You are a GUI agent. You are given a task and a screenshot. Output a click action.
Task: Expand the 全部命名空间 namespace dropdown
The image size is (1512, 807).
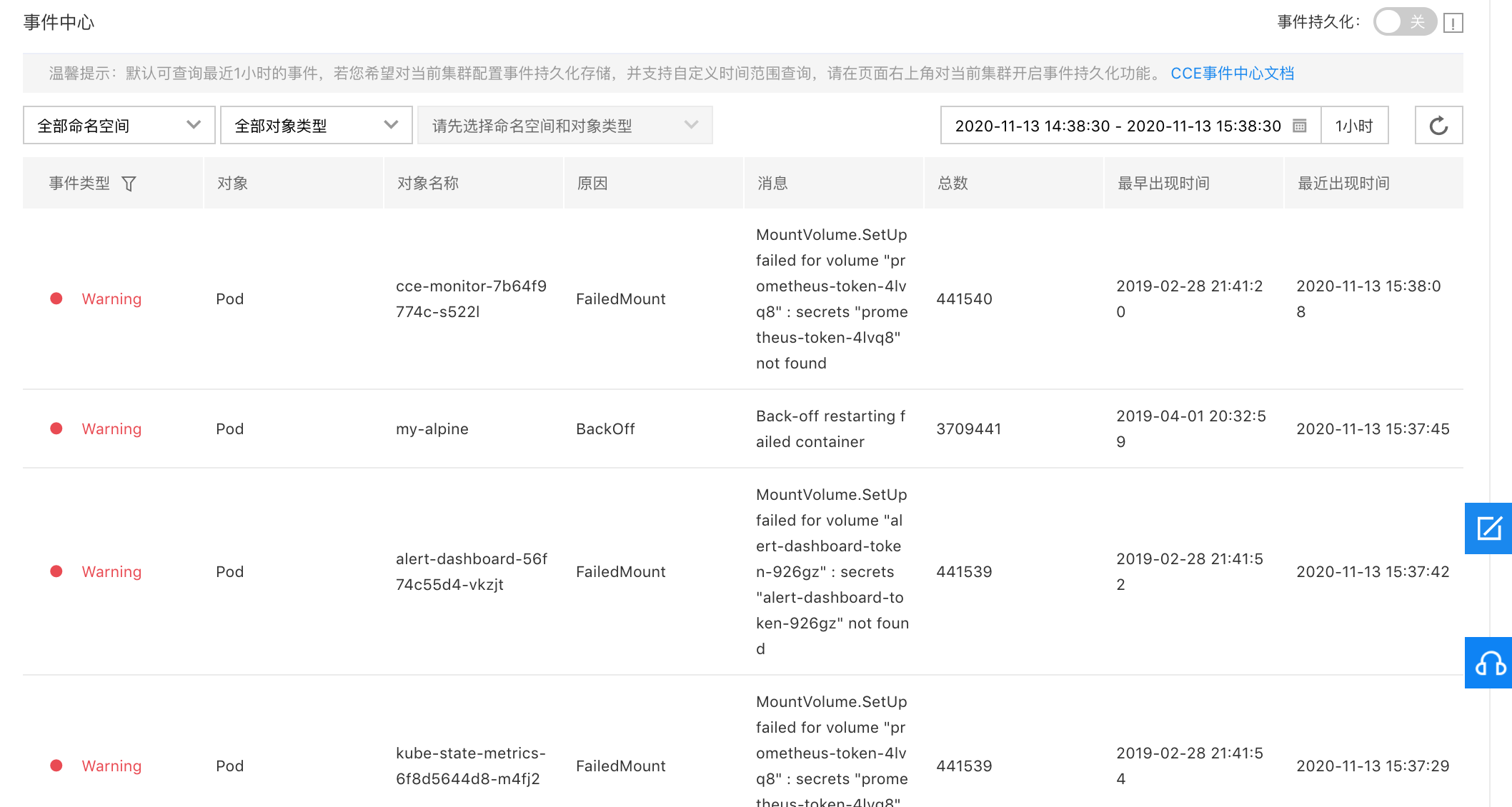[x=119, y=126]
